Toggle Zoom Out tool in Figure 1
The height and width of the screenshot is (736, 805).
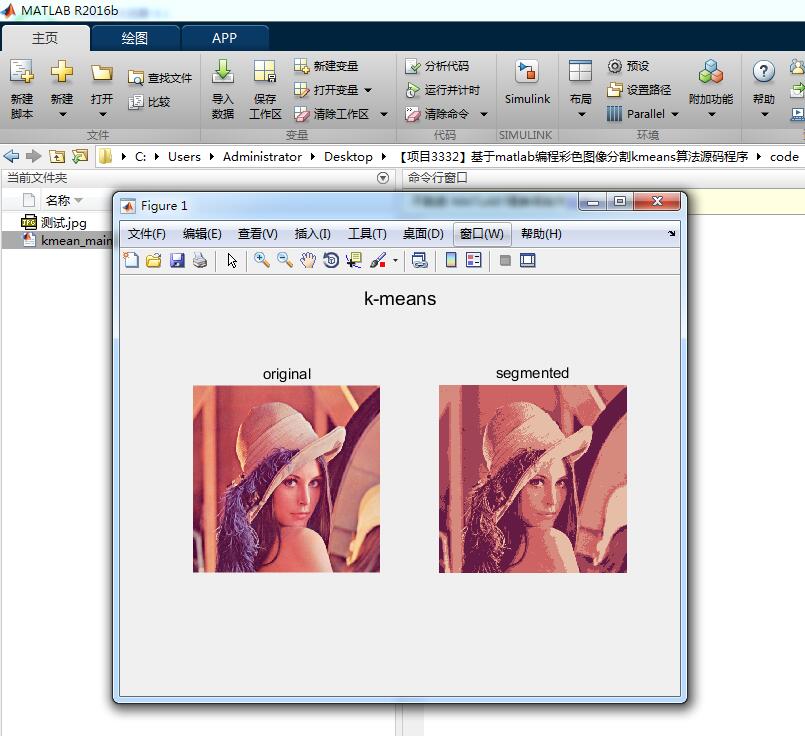[285, 260]
